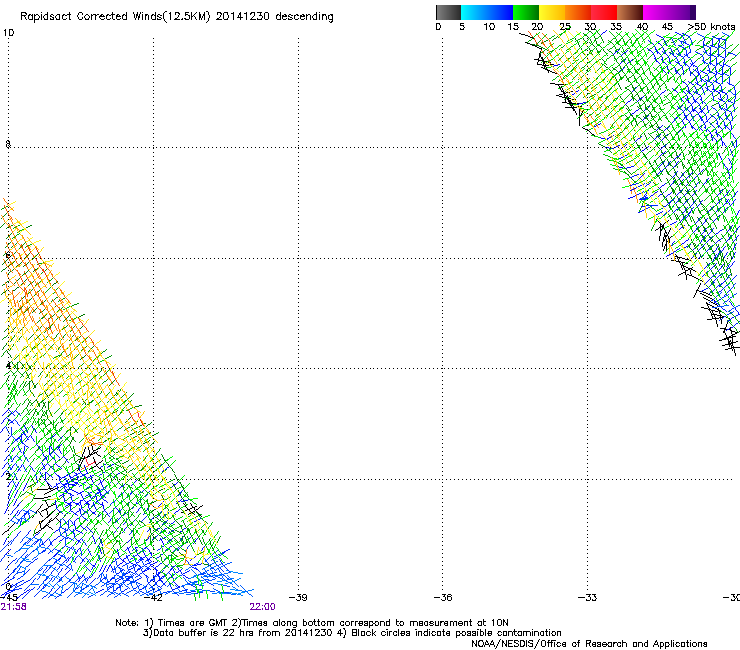Viewport: 740px width, 650px height.
Task: Click the purple time stamp '21:58'
Action: 14,607
